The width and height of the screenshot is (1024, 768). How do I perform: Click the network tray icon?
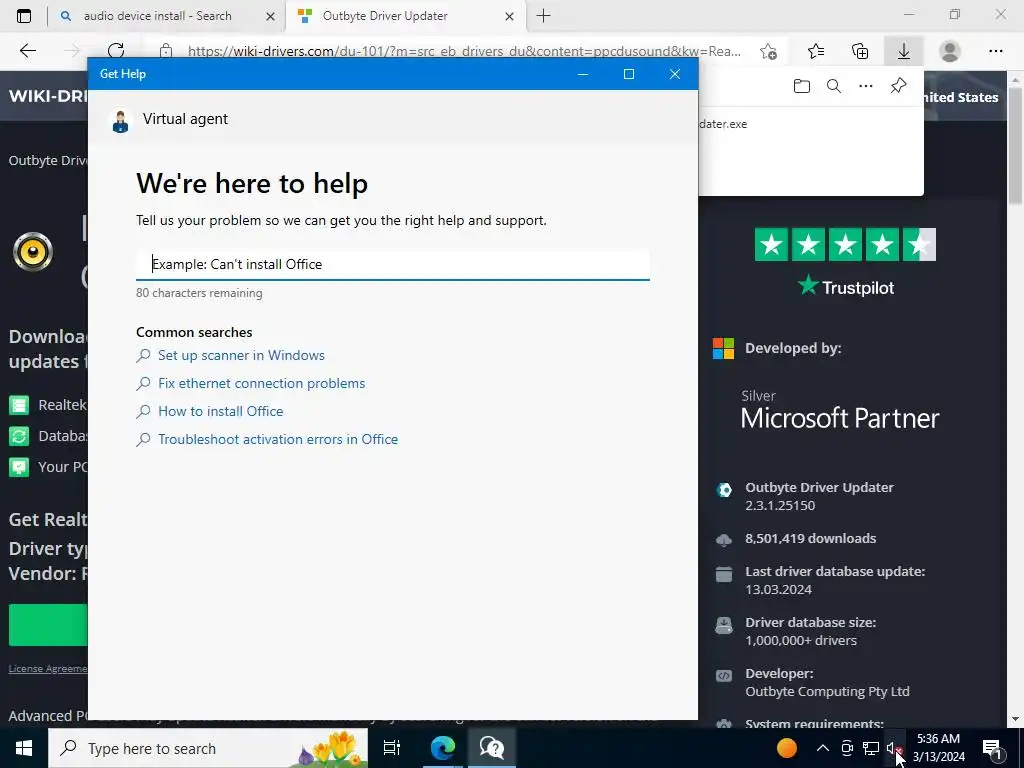871,748
